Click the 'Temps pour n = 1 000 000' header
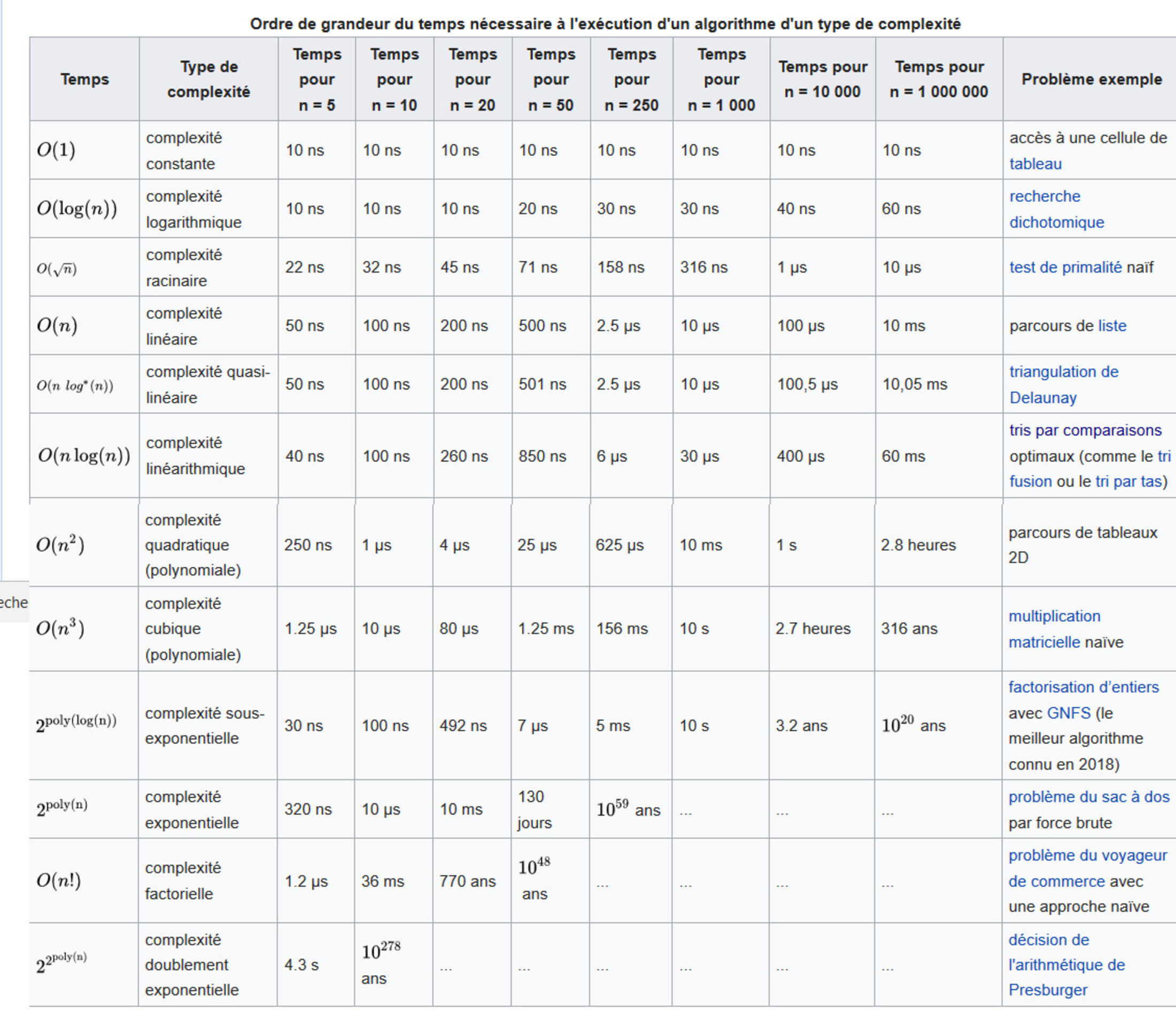The height and width of the screenshot is (1011, 1176). (939, 79)
